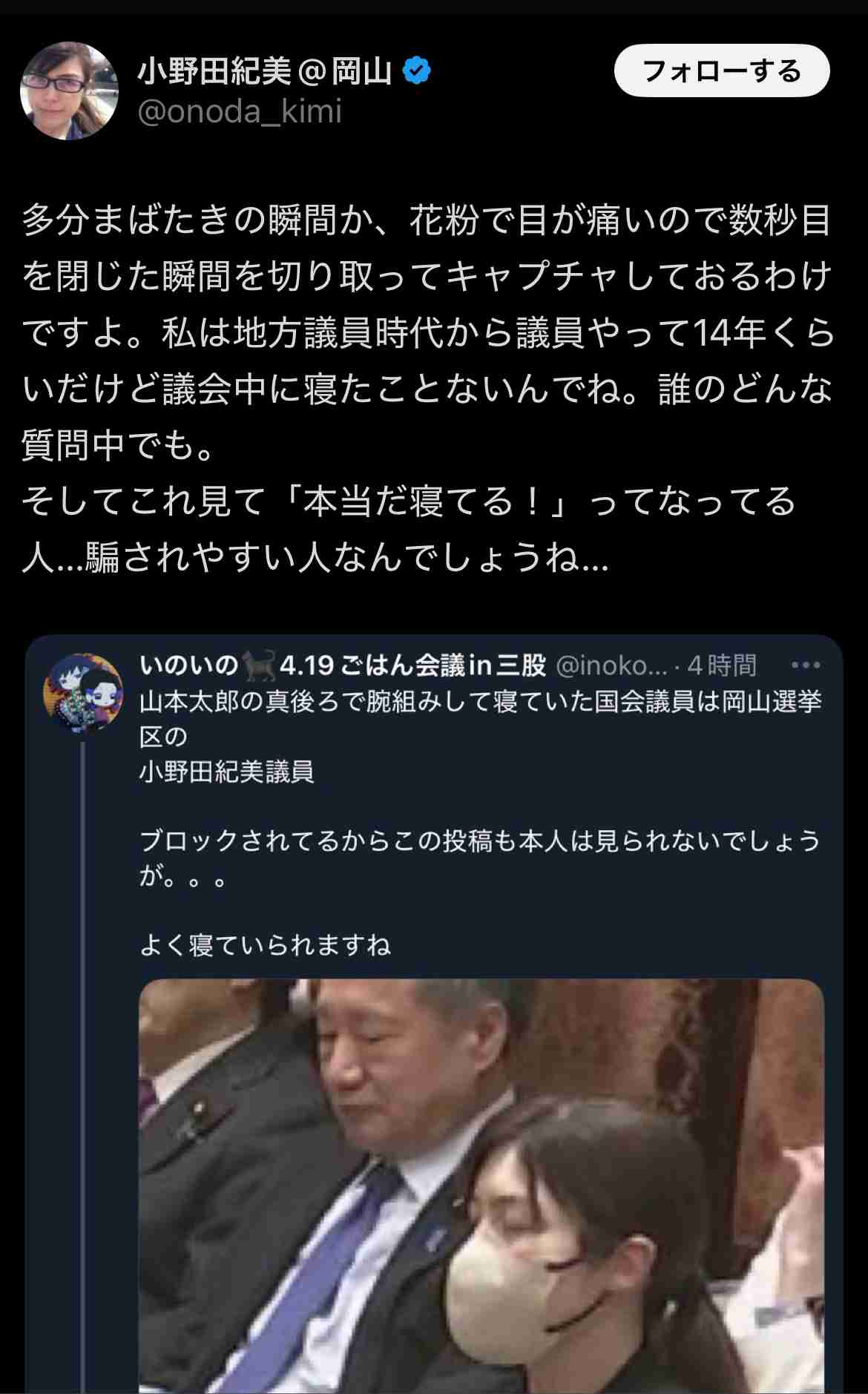Click the 4.19ごはん会議in三股 name segment
Viewport: 868px width, 1394px height.
tap(413, 665)
